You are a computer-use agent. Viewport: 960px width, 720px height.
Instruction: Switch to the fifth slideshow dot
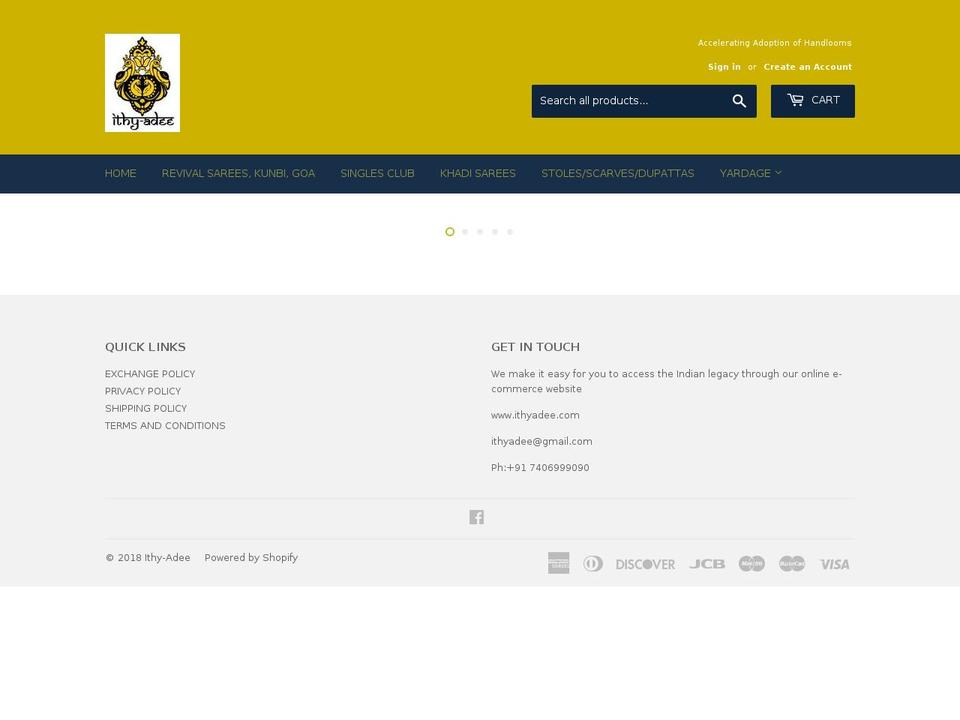pos(510,231)
